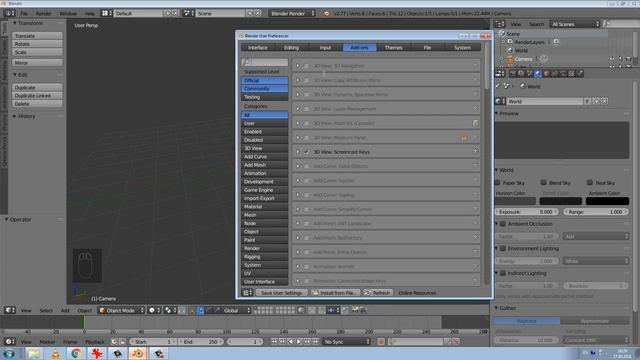Enable the 3D View: Layer Management checkbox

pos(306,109)
